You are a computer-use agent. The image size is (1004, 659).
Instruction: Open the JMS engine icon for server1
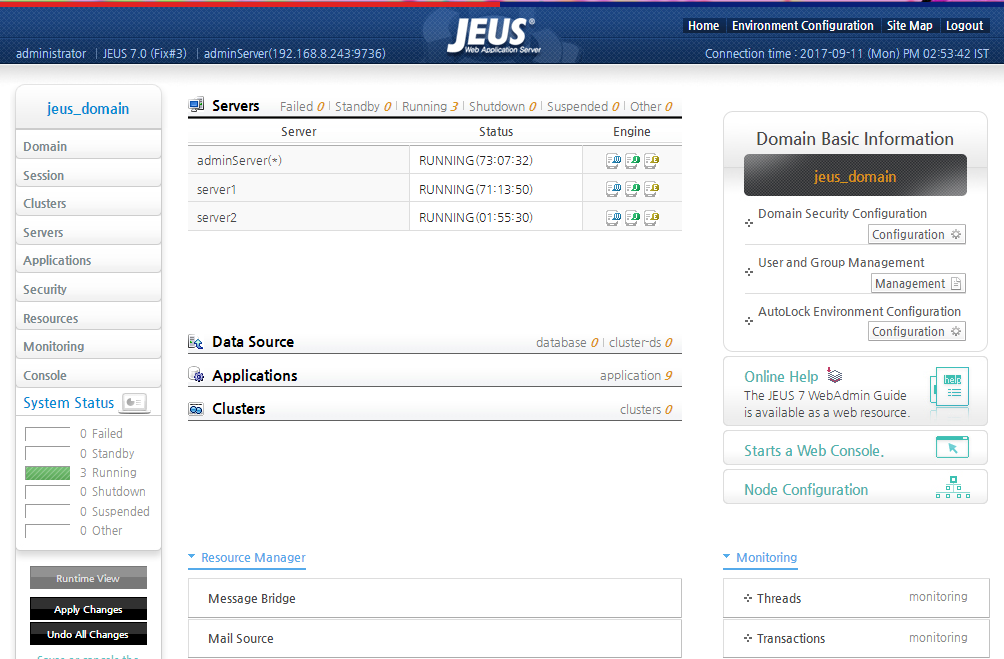click(632, 189)
